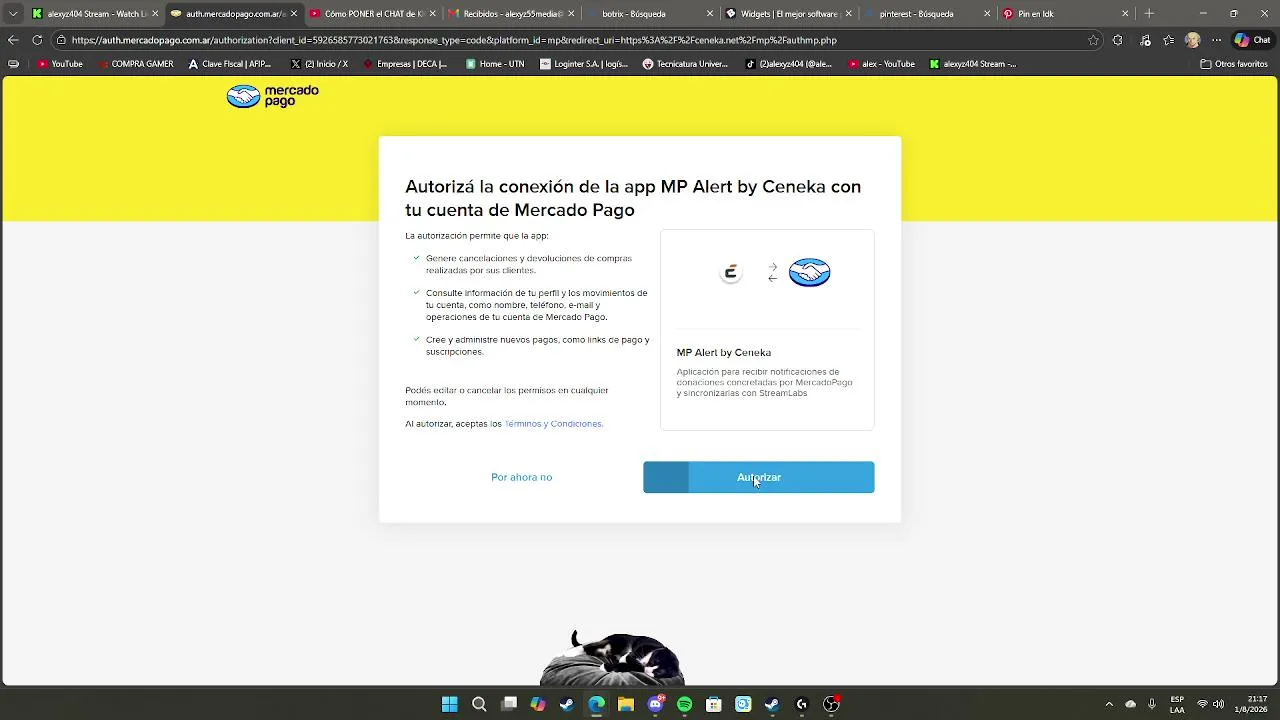The width and height of the screenshot is (1280, 720).
Task: Open Spotify from the taskbar
Action: coord(684,704)
